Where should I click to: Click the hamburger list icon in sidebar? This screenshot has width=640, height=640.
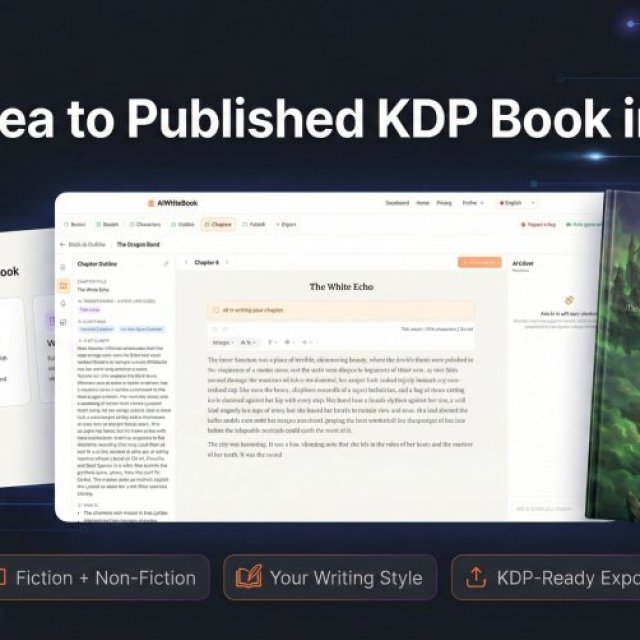tap(64, 267)
